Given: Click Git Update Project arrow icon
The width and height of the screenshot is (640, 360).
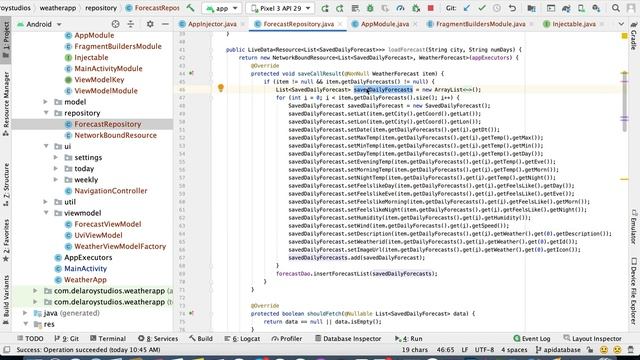Looking at the screenshot, I should [467, 8].
